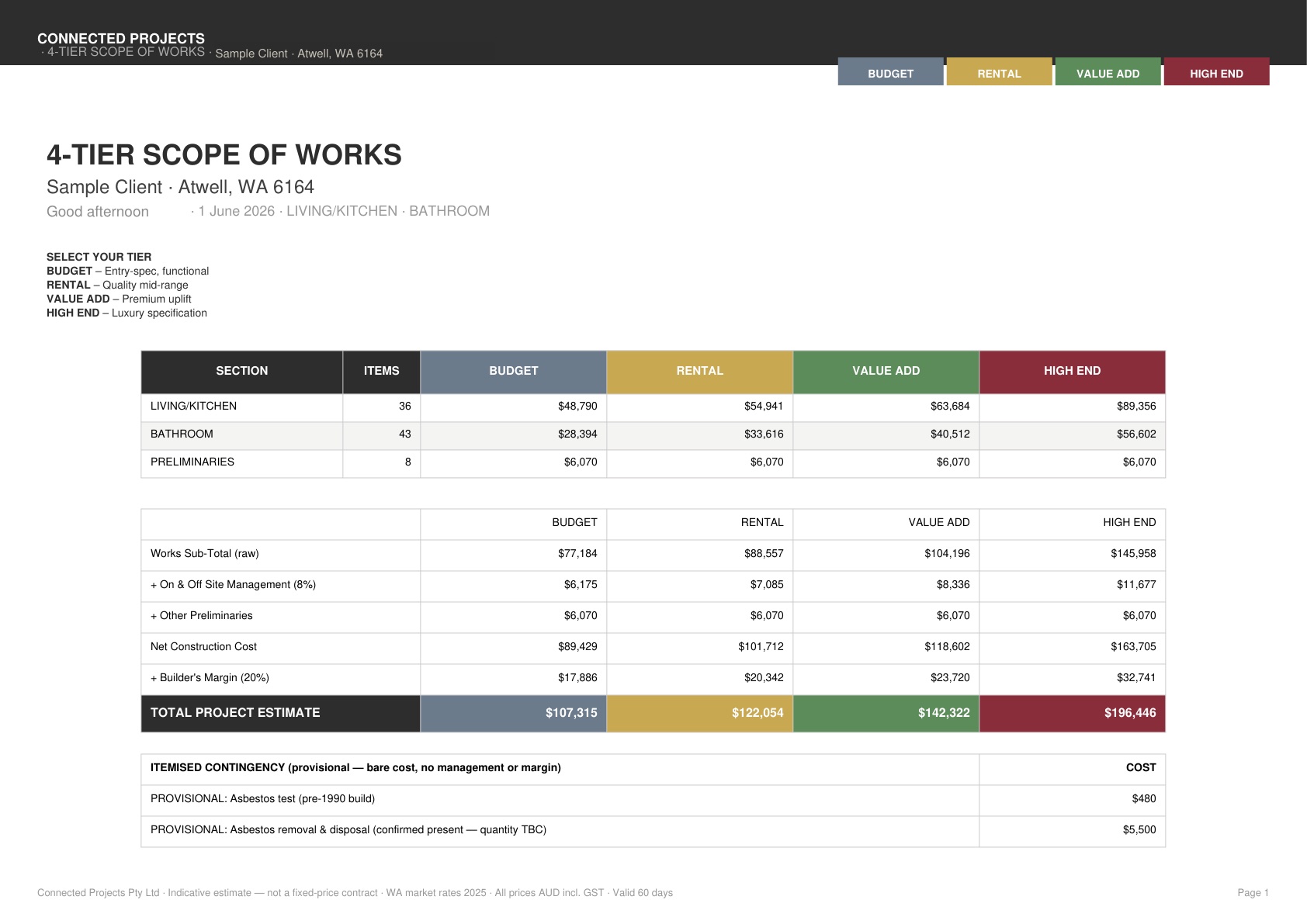Click the Asbestos removal $5,500 cost

[x=1139, y=829]
